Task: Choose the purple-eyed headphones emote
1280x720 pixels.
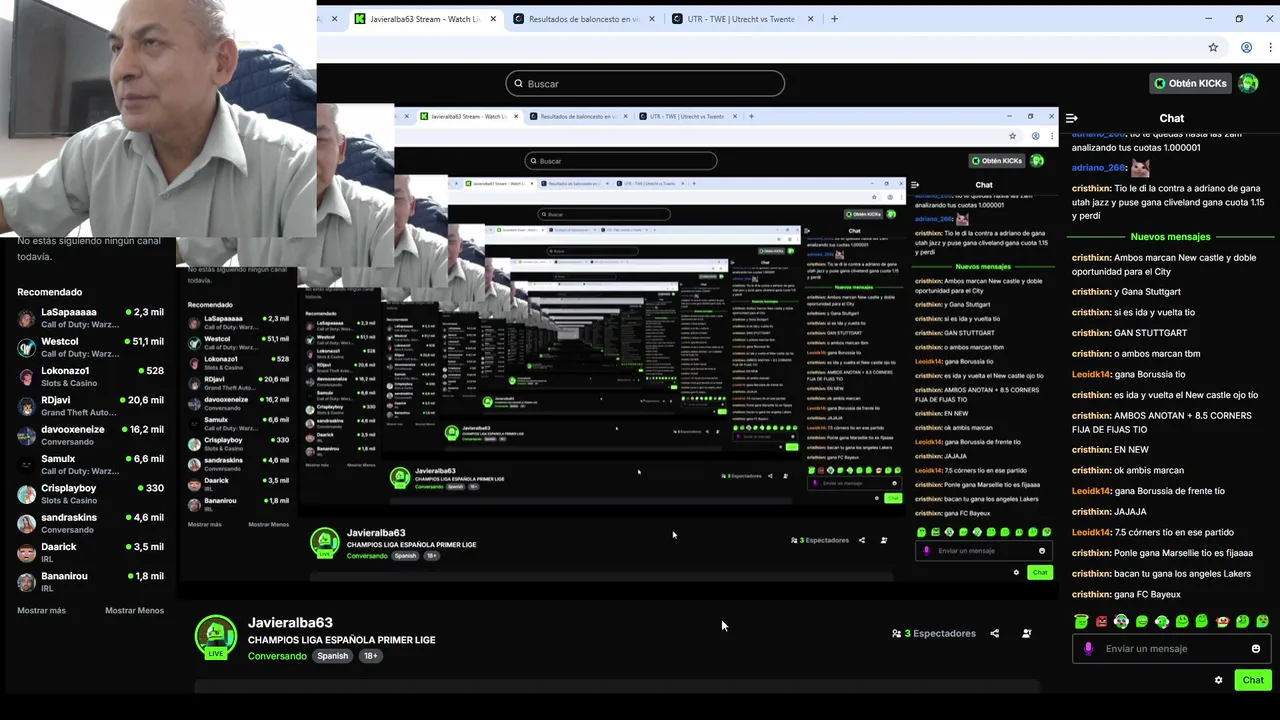Action: [x=1121, y=621]
